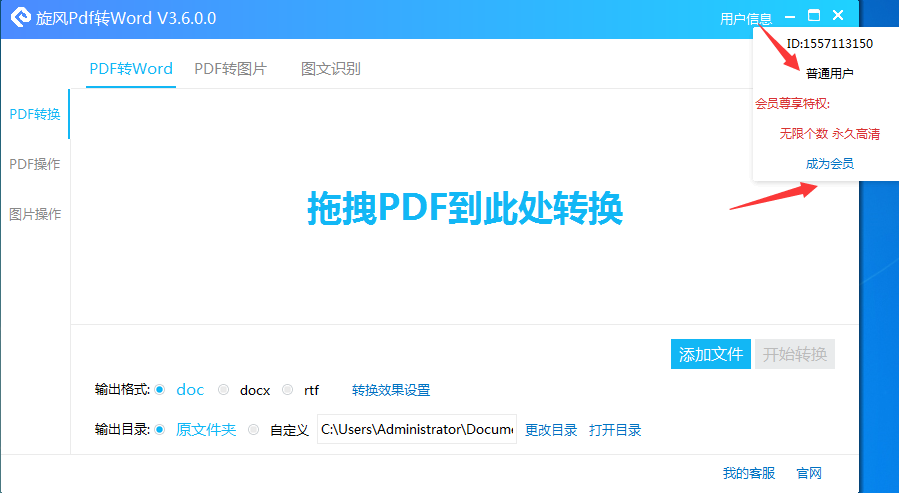Open PDF操作 in the sidebar
Screen dimensions: 899x493
pyautogui.click(x=35, y=164)
